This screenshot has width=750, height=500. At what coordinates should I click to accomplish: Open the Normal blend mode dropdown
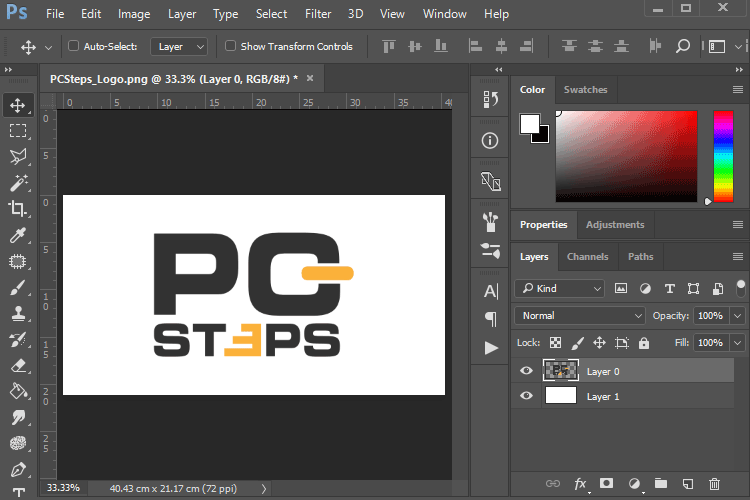580,316
